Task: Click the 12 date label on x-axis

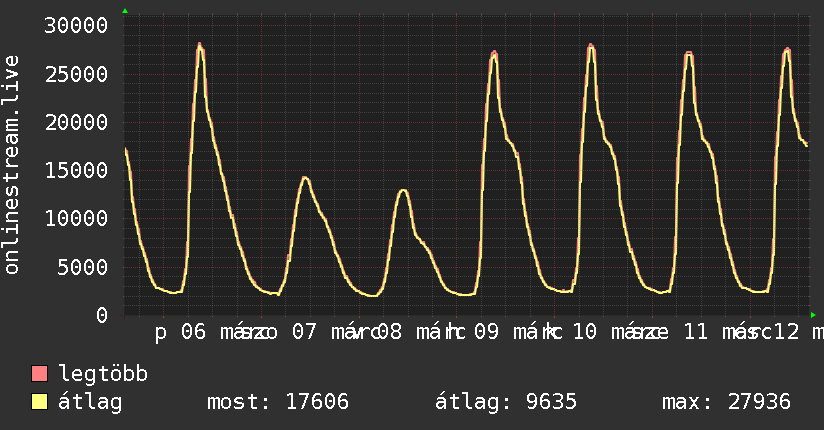Action: [x=787, y=332]
